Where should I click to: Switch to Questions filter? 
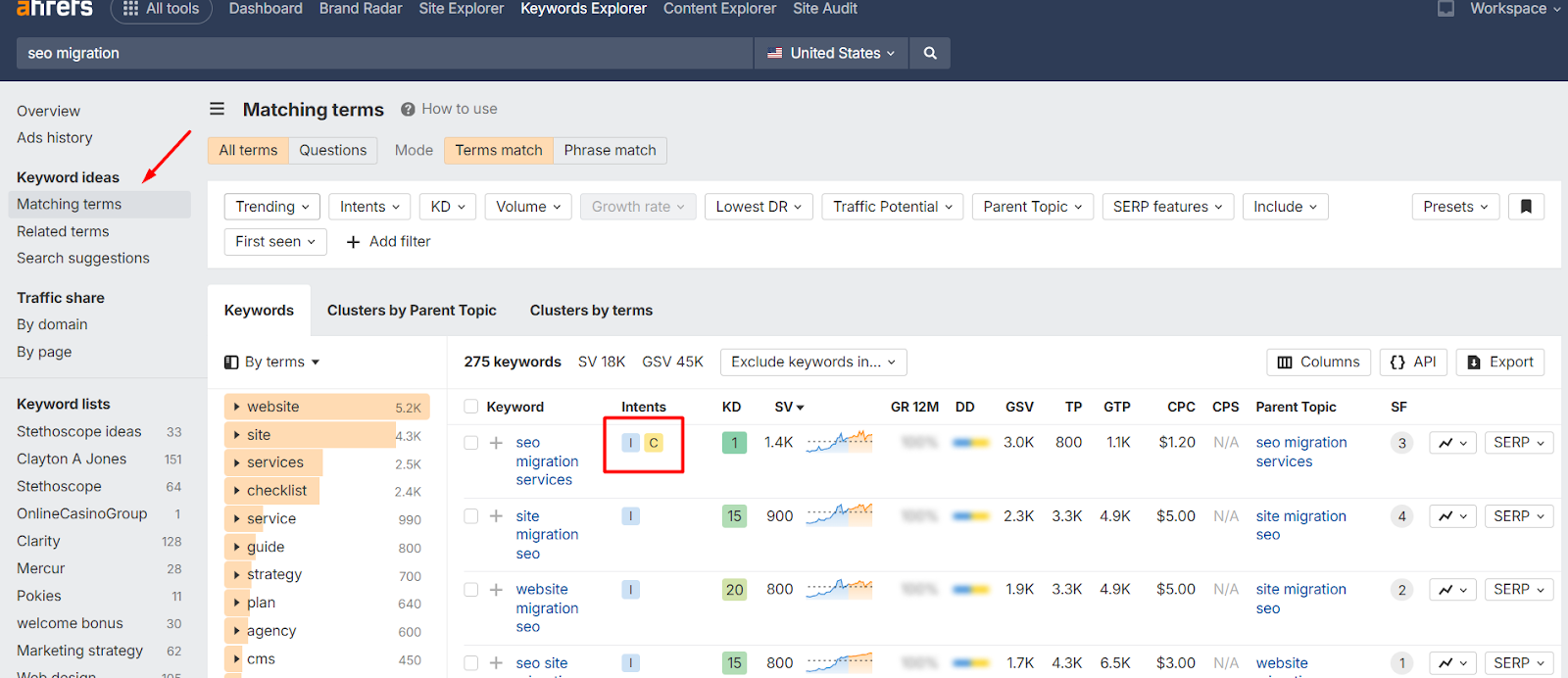(x=333, y=150)
